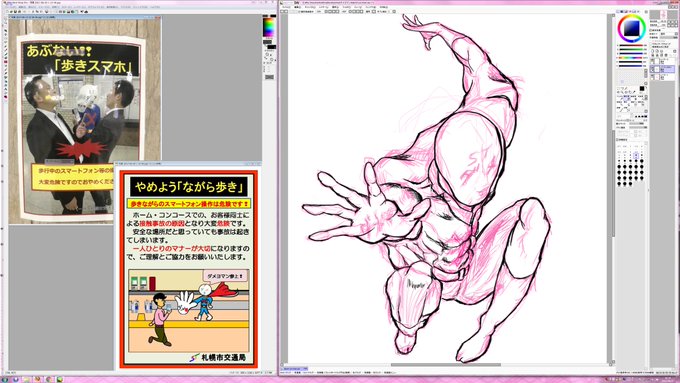Viewport: 680px width, 383px height.
Task: Toggle visibility of the highlighted SAI layer
Action: pyautogui.click(x=652, y=68)
